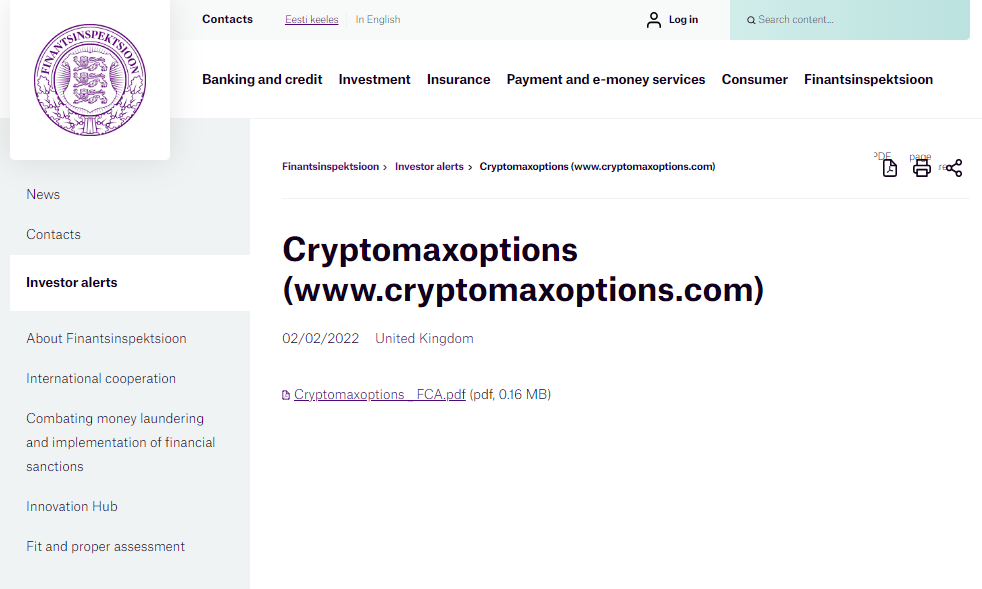Open the Investment menu
Screen dimensions: 982x589
pyautogui.click(x=374, y=79)
